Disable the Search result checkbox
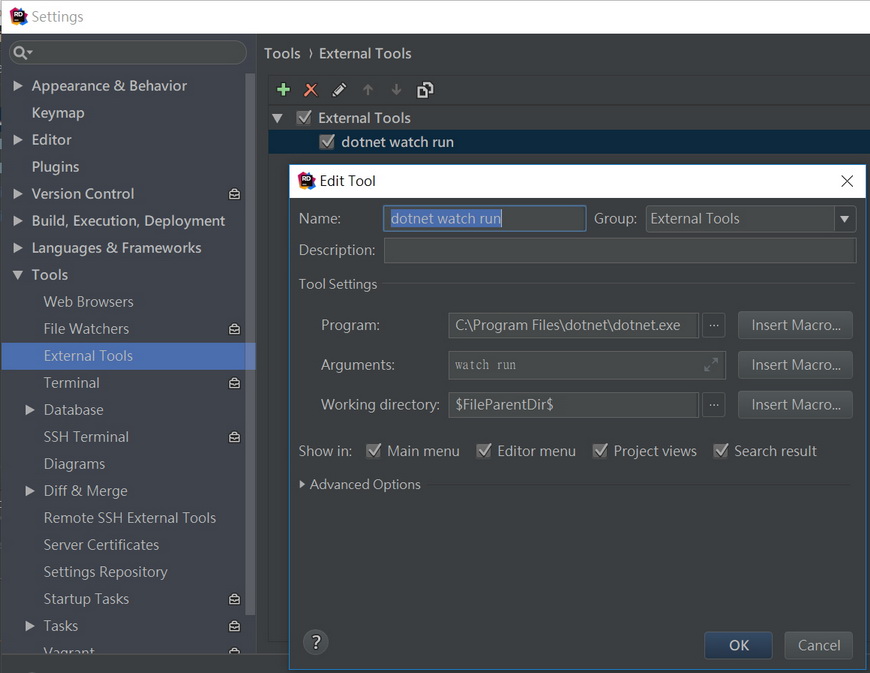This screenshot has height=673, width=870. point(720,451)
